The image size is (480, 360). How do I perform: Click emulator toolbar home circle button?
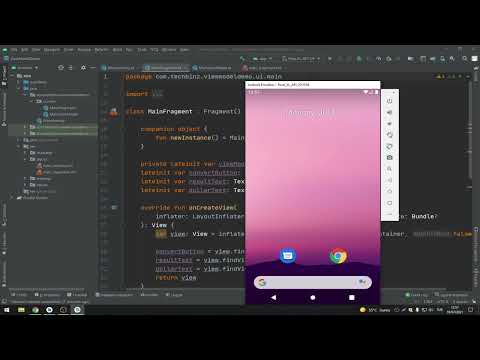(389, 192)
